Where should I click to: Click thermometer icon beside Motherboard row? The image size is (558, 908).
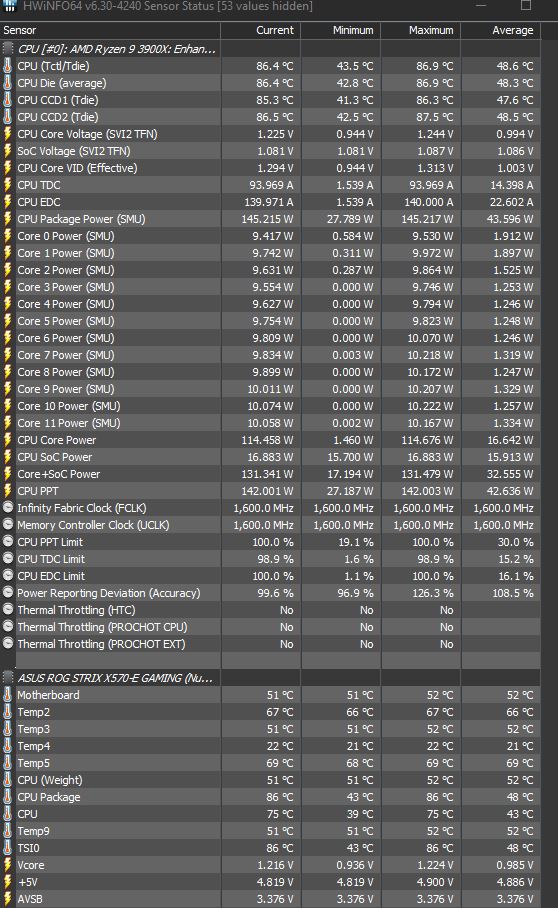[8, 694]
